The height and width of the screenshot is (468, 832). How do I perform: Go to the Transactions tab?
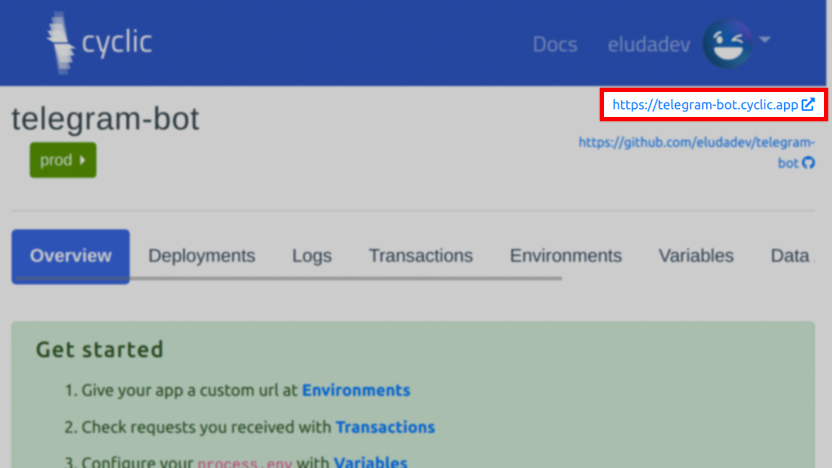pyautogui.click(x=420, y=256)
